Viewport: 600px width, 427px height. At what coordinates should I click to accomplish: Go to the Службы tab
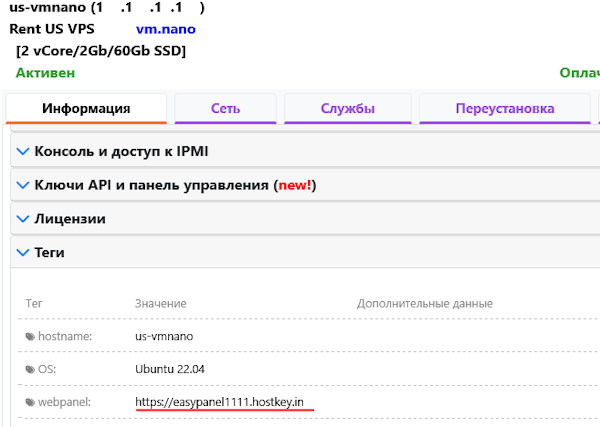[347, 109]
